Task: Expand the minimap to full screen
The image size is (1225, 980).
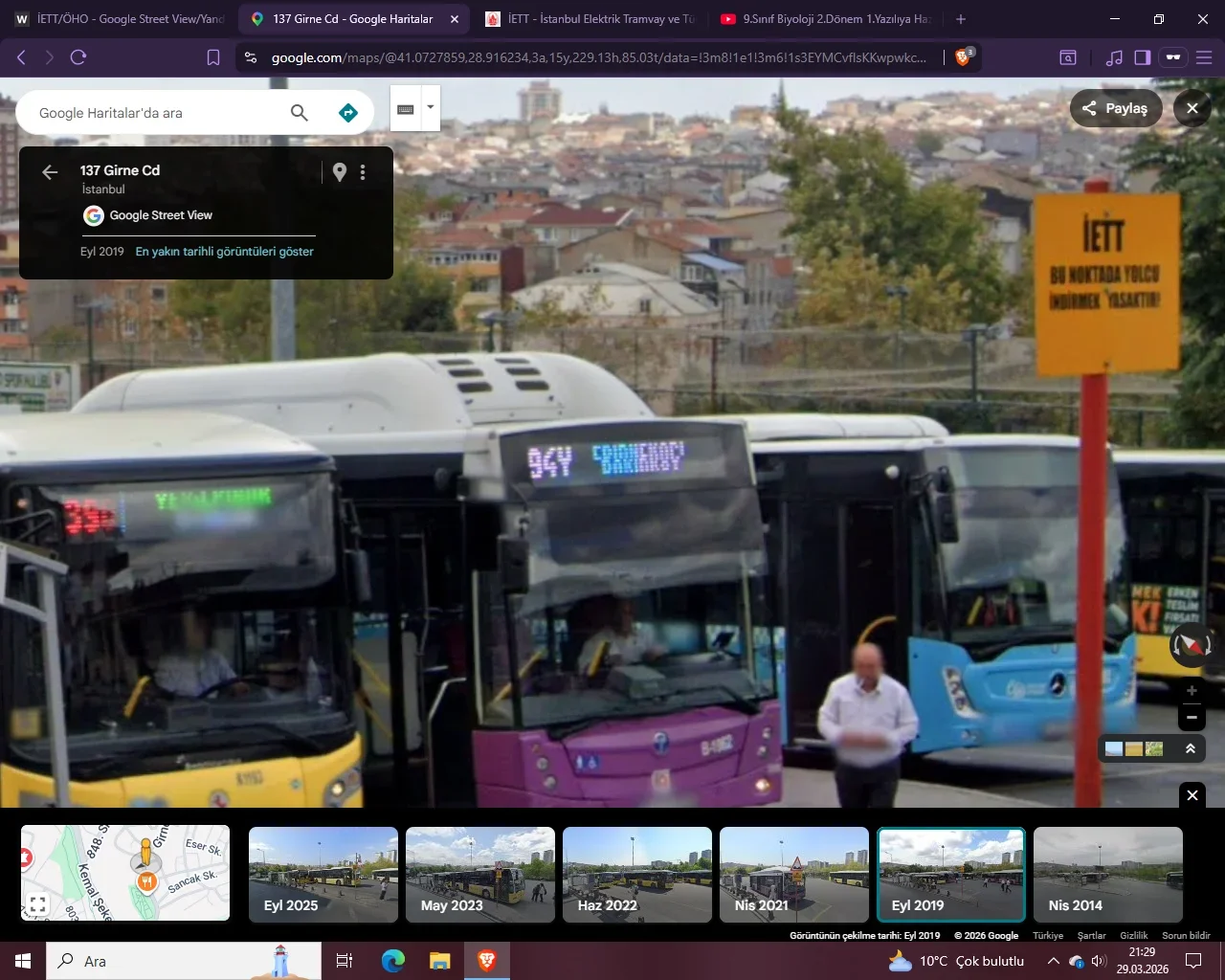Action: pyautogui.click(x=38, y=902)
